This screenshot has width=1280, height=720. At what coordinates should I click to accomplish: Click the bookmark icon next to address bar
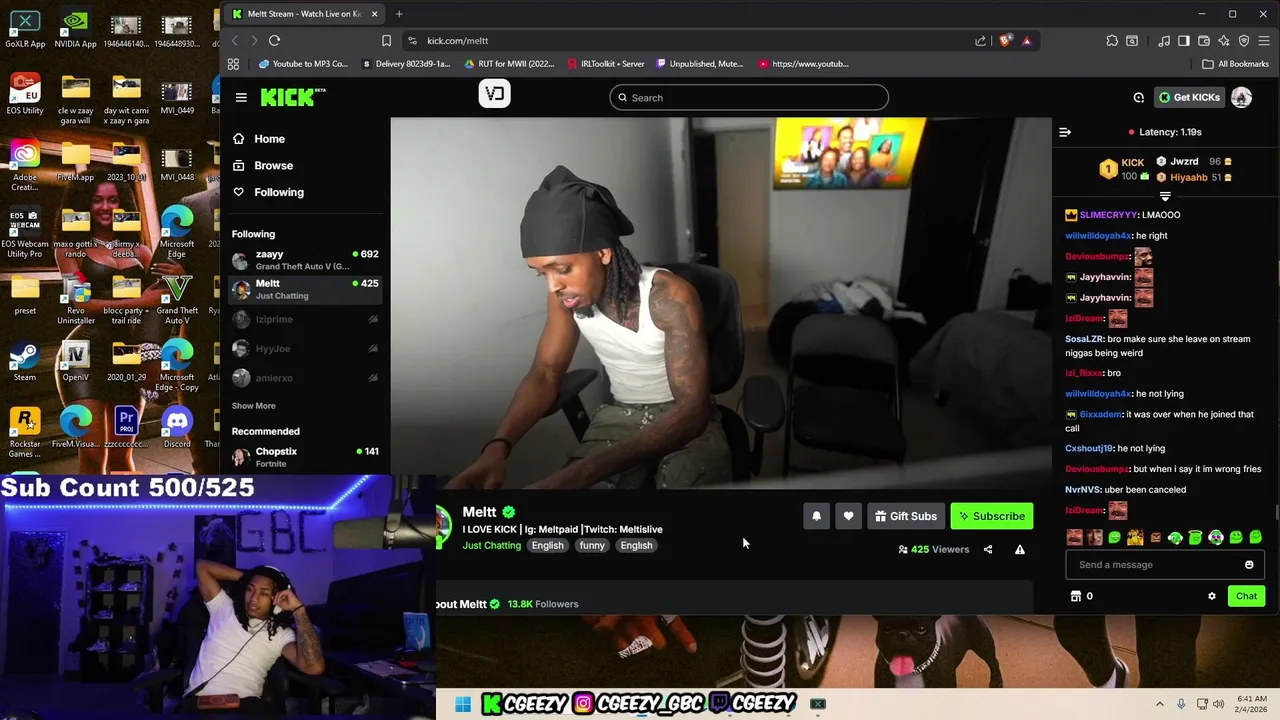[386, 41]
